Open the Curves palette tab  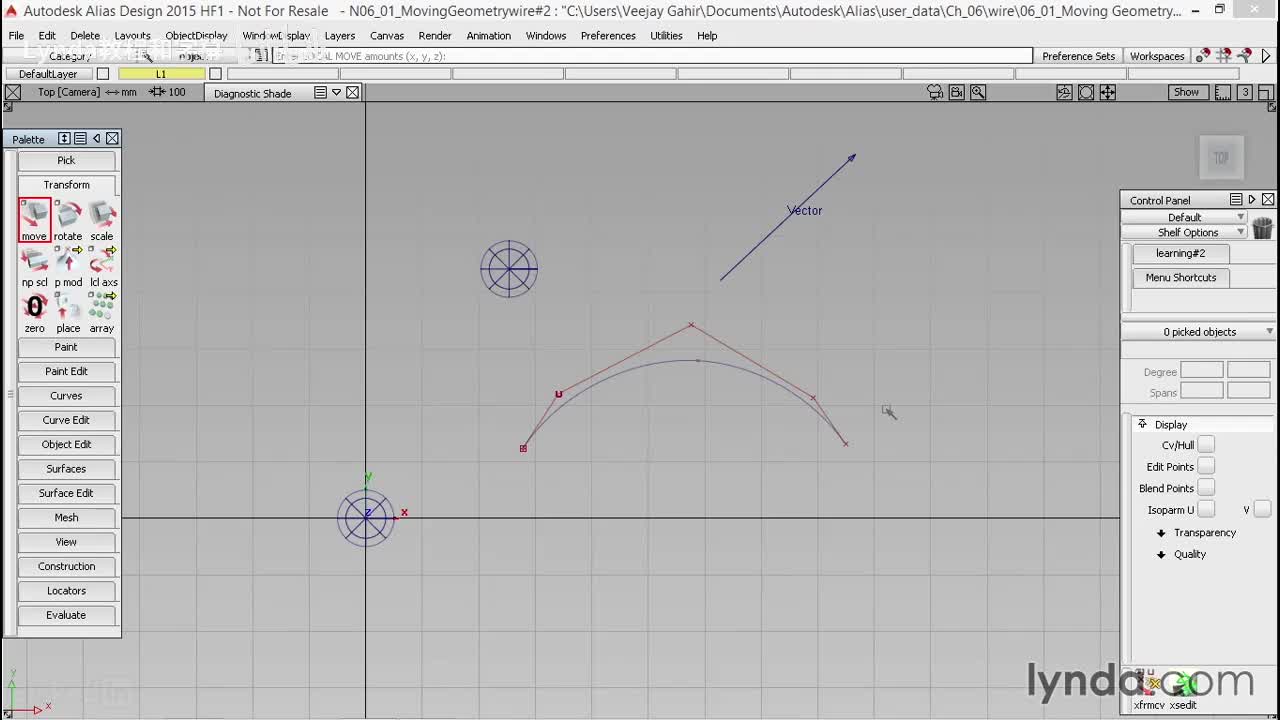click(66, 396)
